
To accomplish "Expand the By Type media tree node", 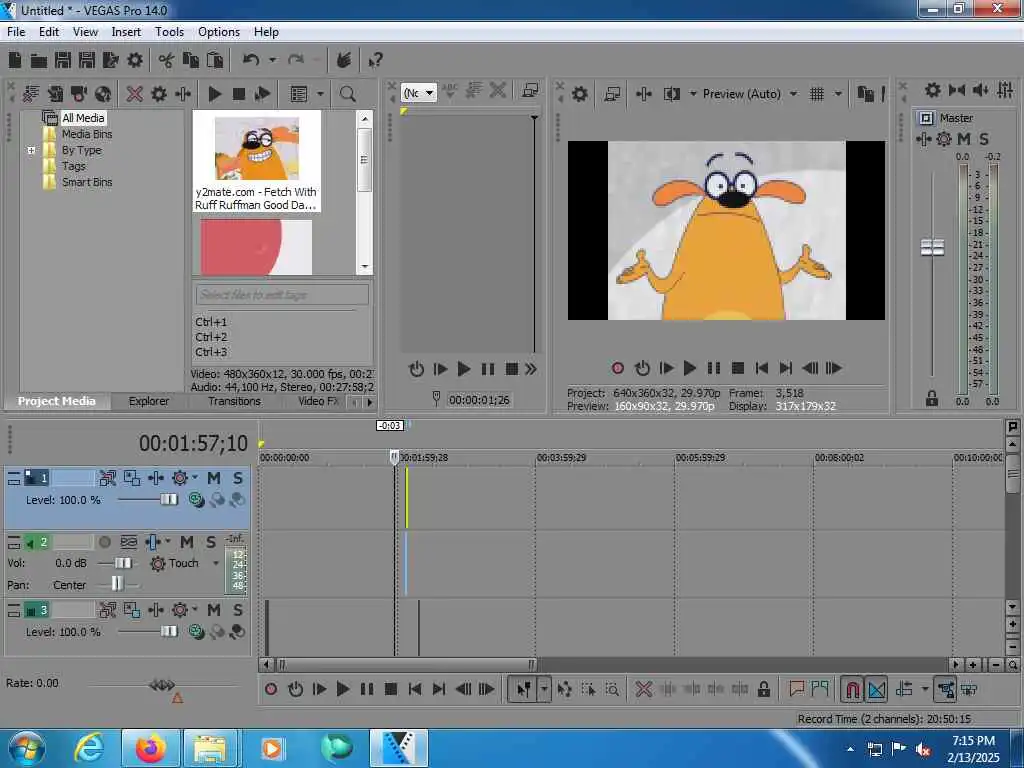I will point(31,150).
